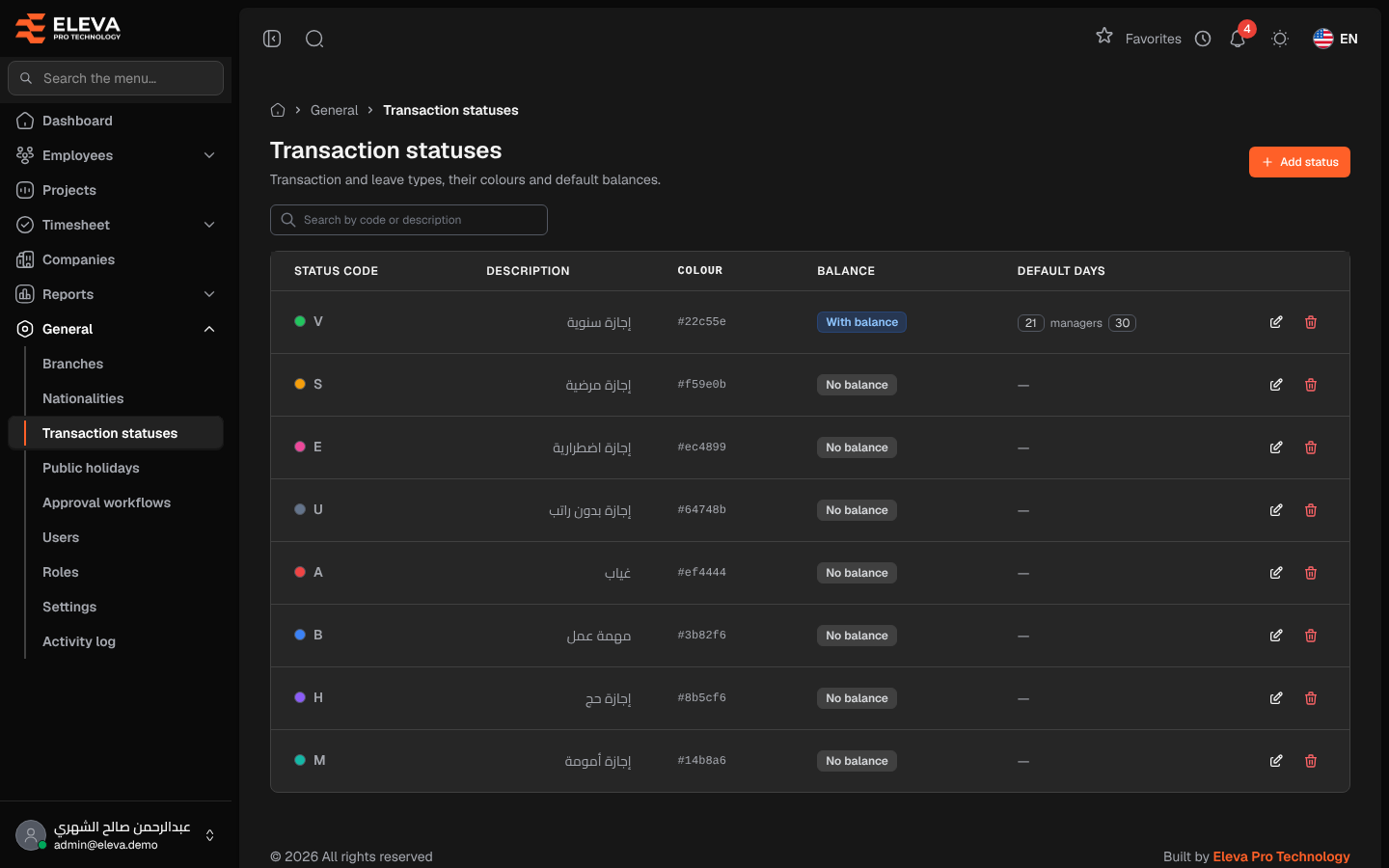Click the Favorites star icon
Image resolution: width=1389 pixels, height=868 pixels.
click(x=1104, y=36)
